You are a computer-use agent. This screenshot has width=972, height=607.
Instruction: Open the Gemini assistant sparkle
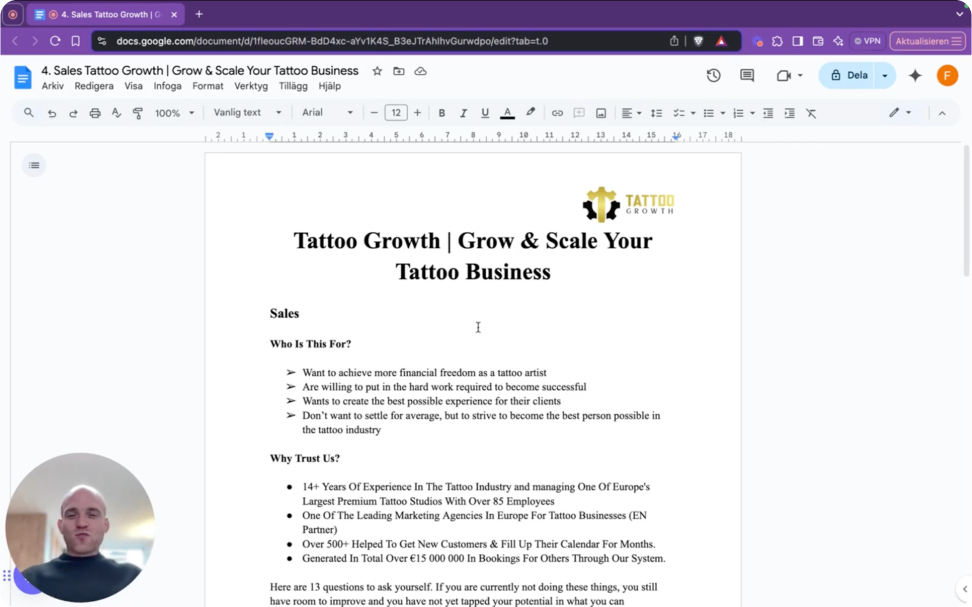[x=915, y=76]
